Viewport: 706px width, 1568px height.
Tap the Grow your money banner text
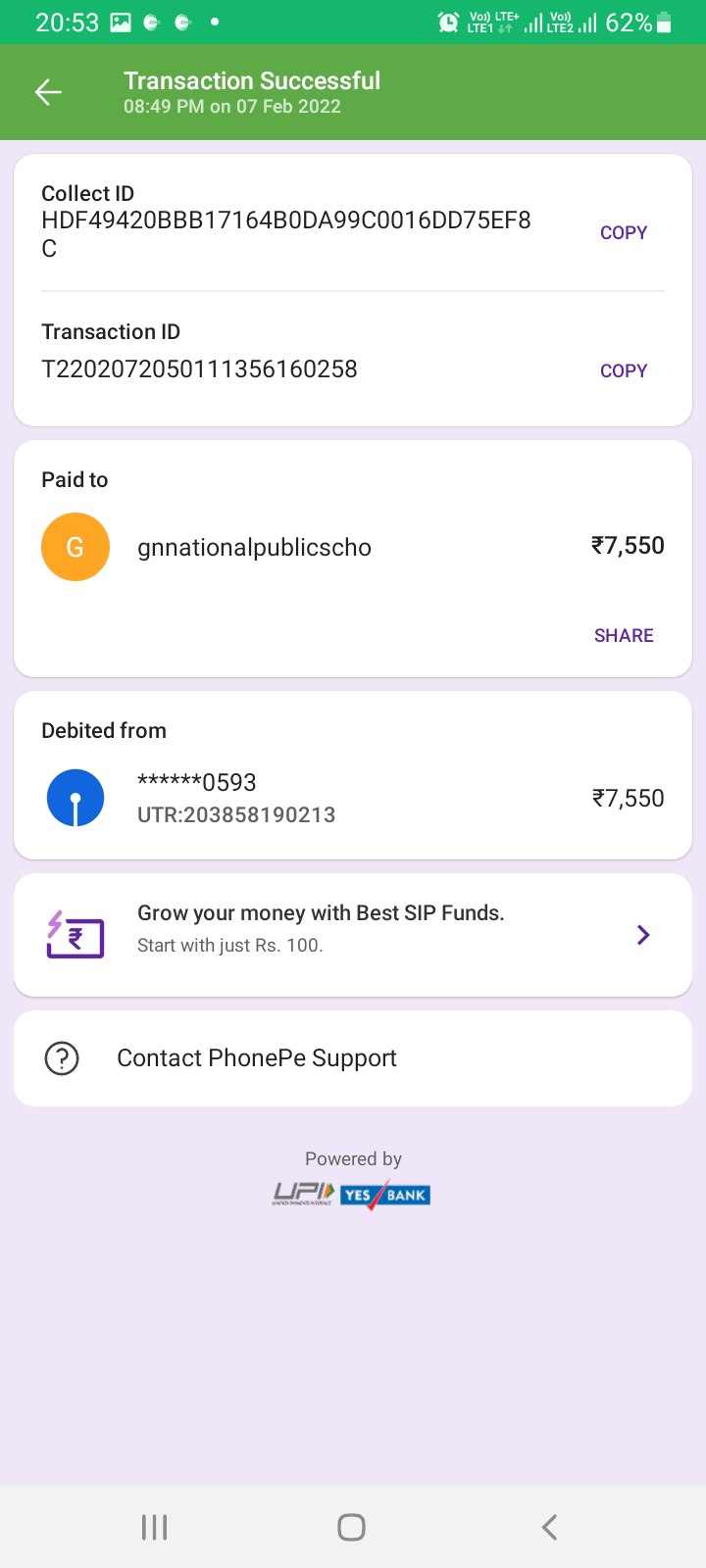(321, 913)
